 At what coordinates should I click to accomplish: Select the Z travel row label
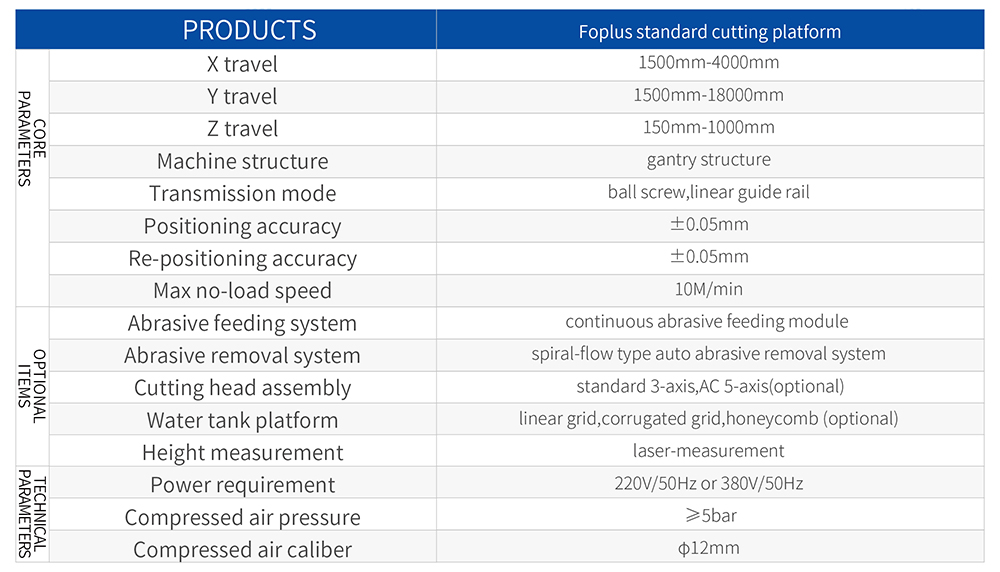click(x=242, y=129)
